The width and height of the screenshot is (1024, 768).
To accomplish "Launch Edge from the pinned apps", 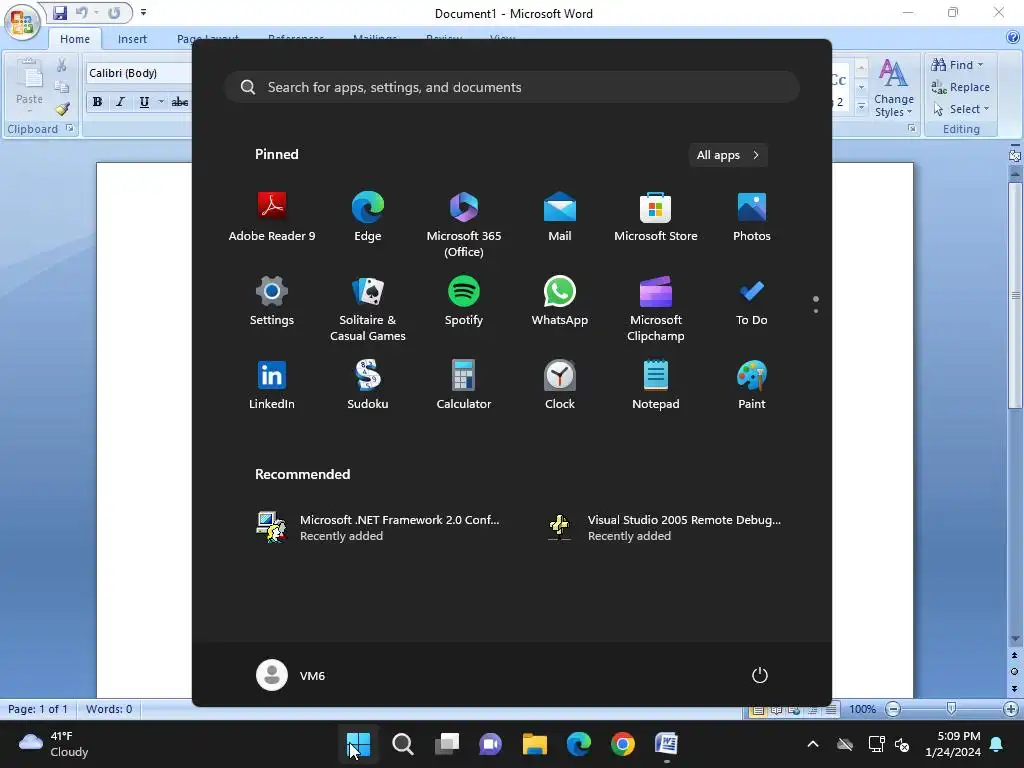I will coord(368,217).
